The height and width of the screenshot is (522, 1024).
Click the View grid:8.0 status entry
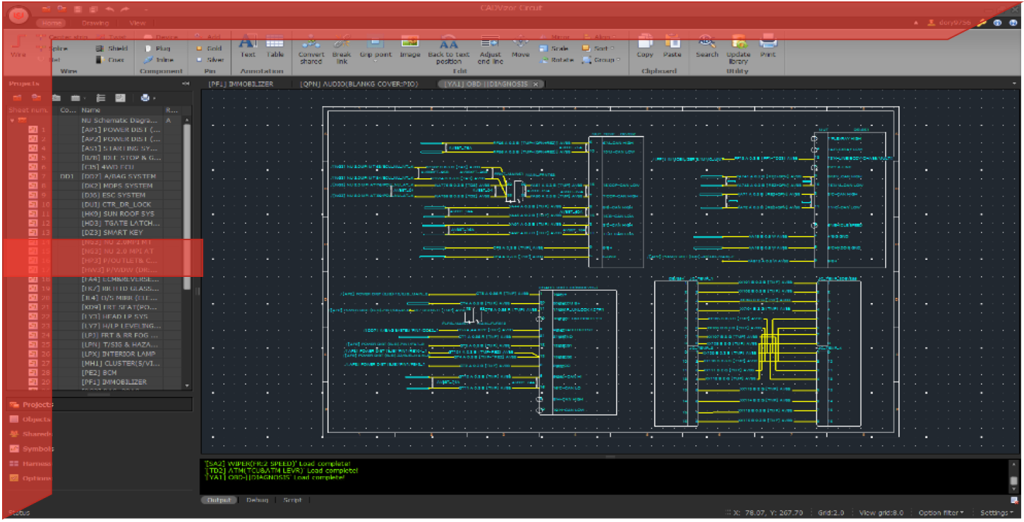coord(881,513)
